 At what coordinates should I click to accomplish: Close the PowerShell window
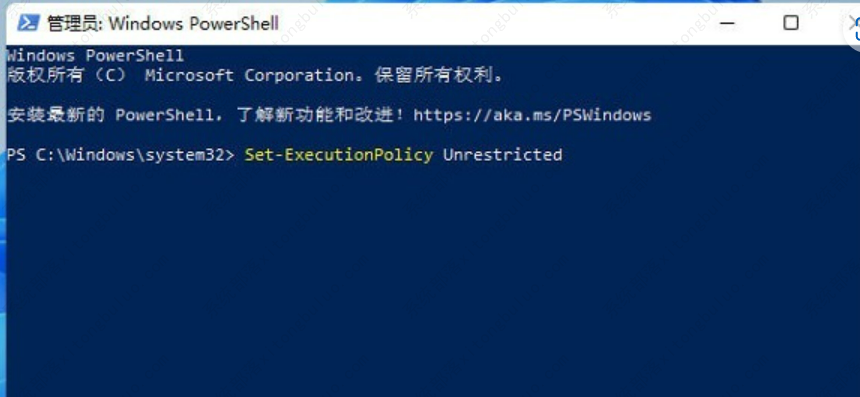click(x=853, y=22)
